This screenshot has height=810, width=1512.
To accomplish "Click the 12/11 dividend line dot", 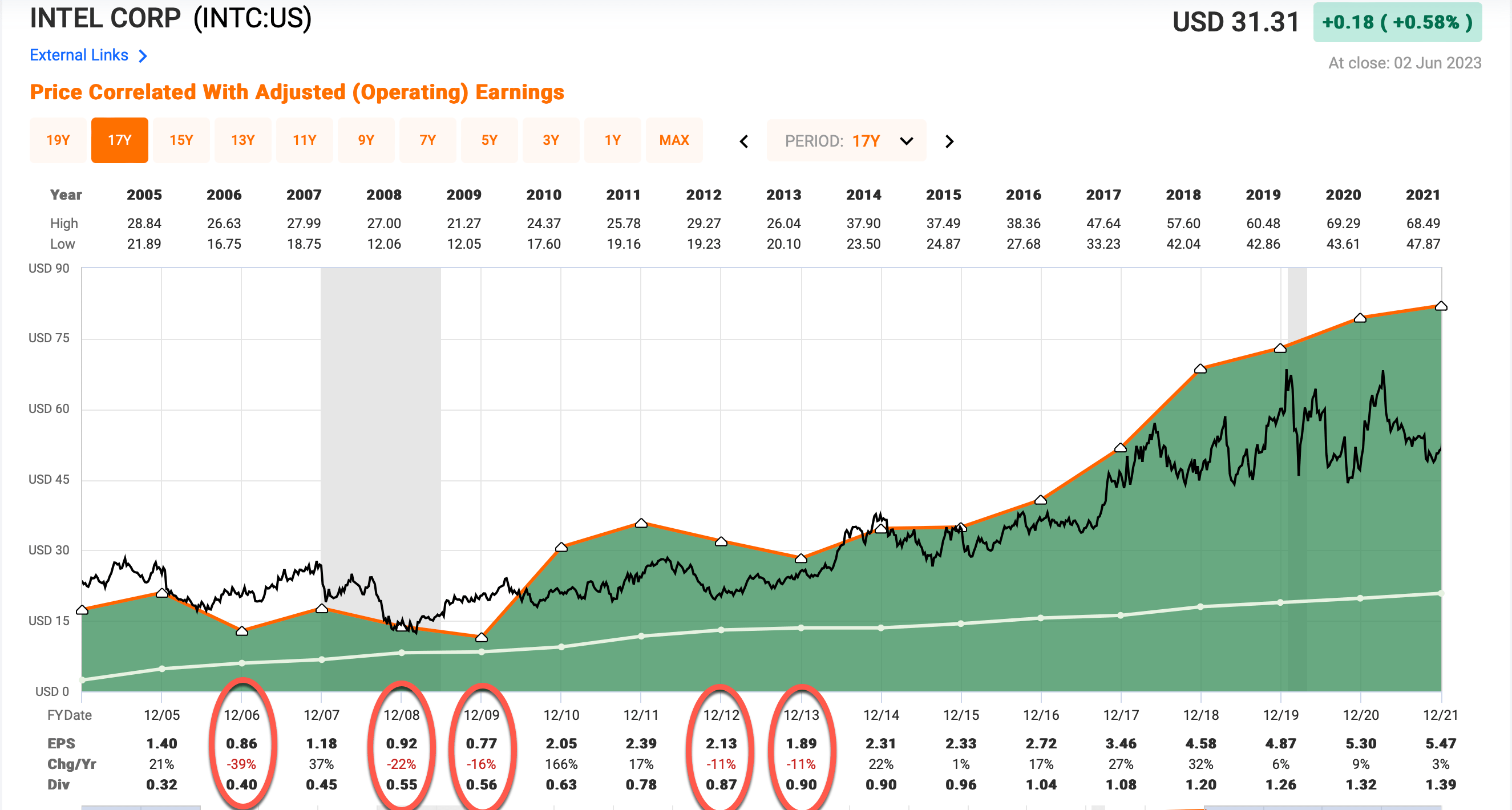I will coord(641,635).
